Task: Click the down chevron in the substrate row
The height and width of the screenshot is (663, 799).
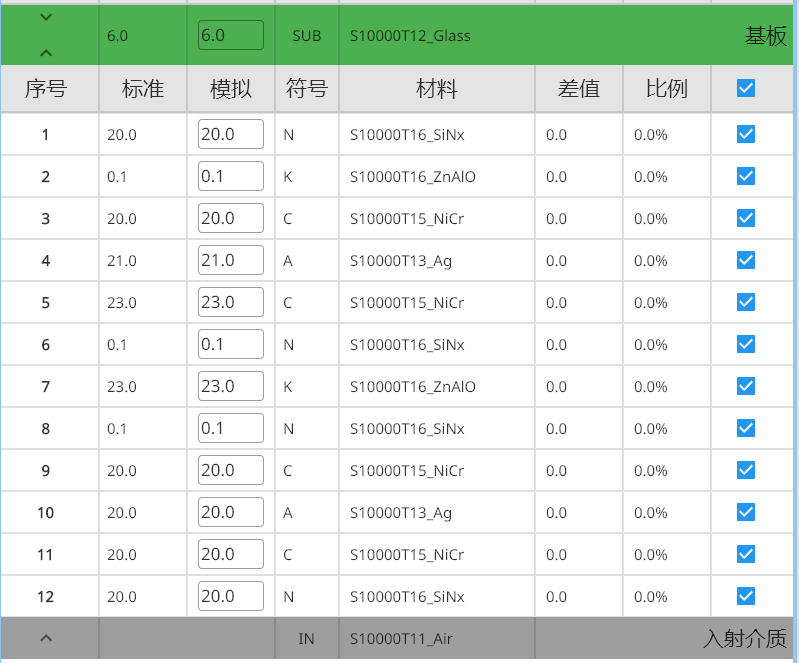Action: pos(46,18)
